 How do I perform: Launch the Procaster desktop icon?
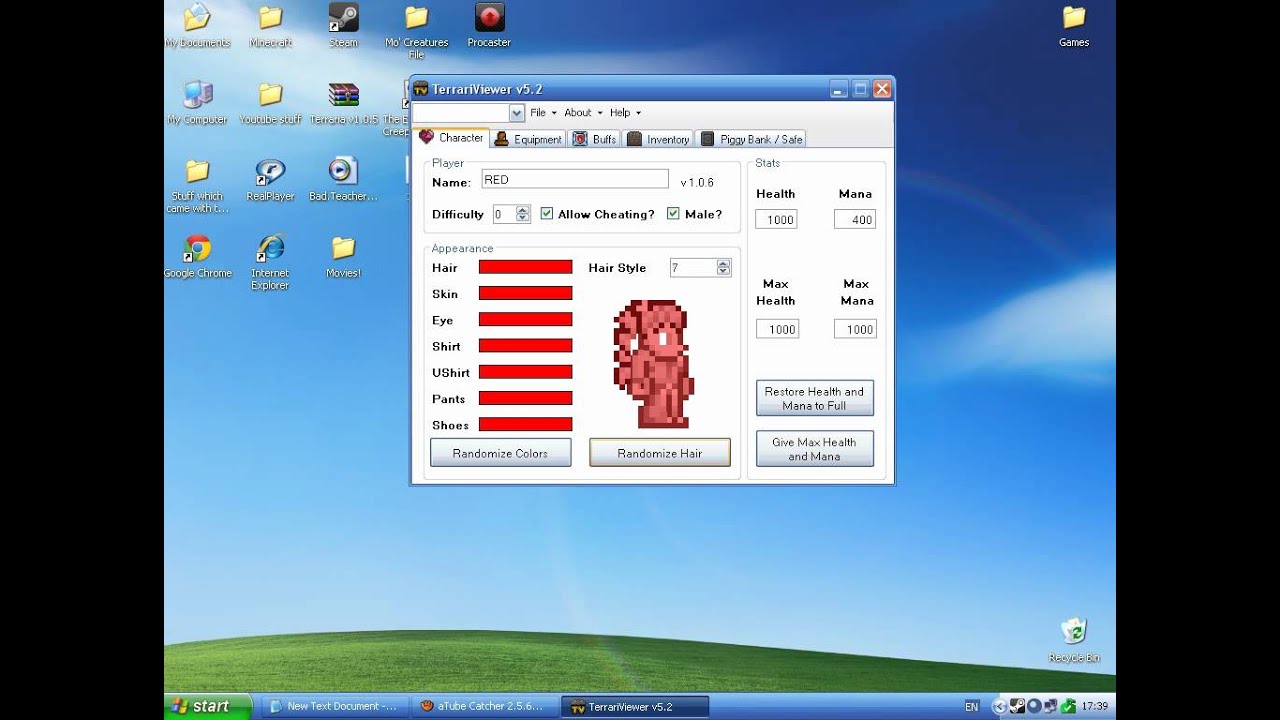pyautogui.click(x=489, y=26)
